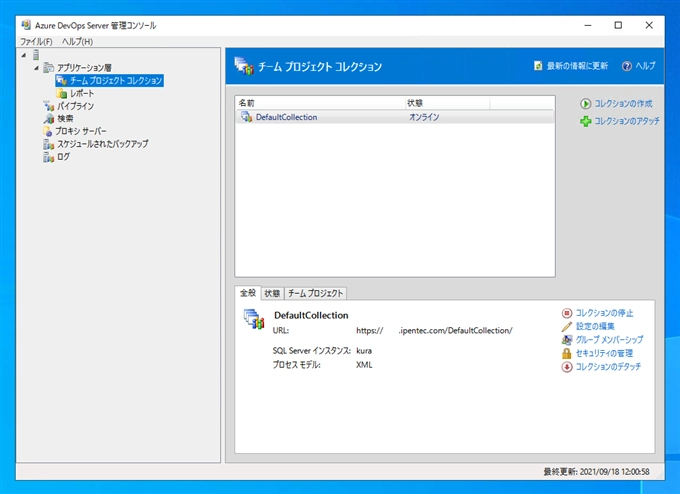Image resolution: width=680 pixels, height=494 pixels.
Task: Open the ファイル(F) menu
Action: pyautogui.click(x=36, y=42)
